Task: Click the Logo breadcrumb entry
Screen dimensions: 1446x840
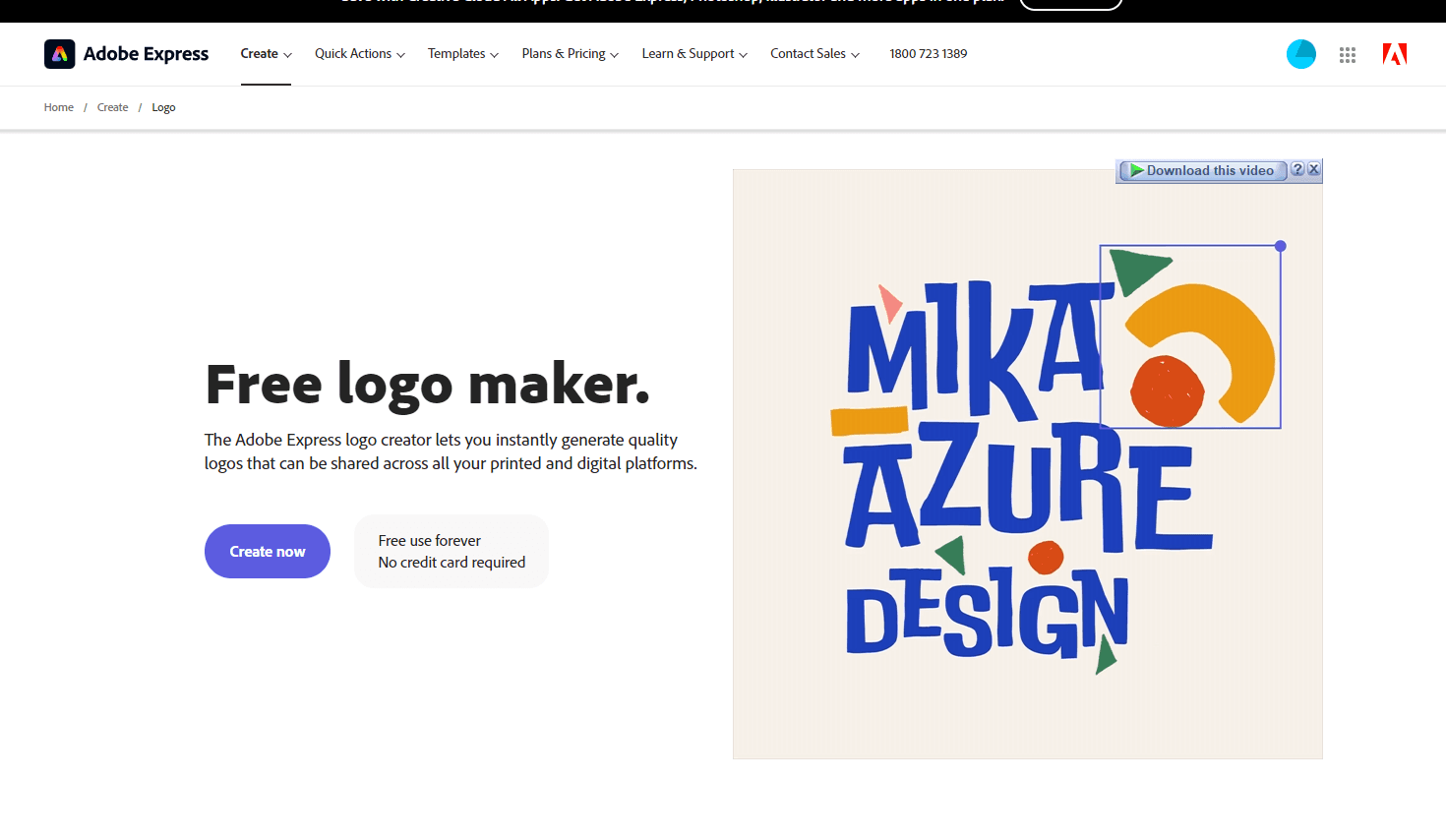Action: (x=163, y=107)
